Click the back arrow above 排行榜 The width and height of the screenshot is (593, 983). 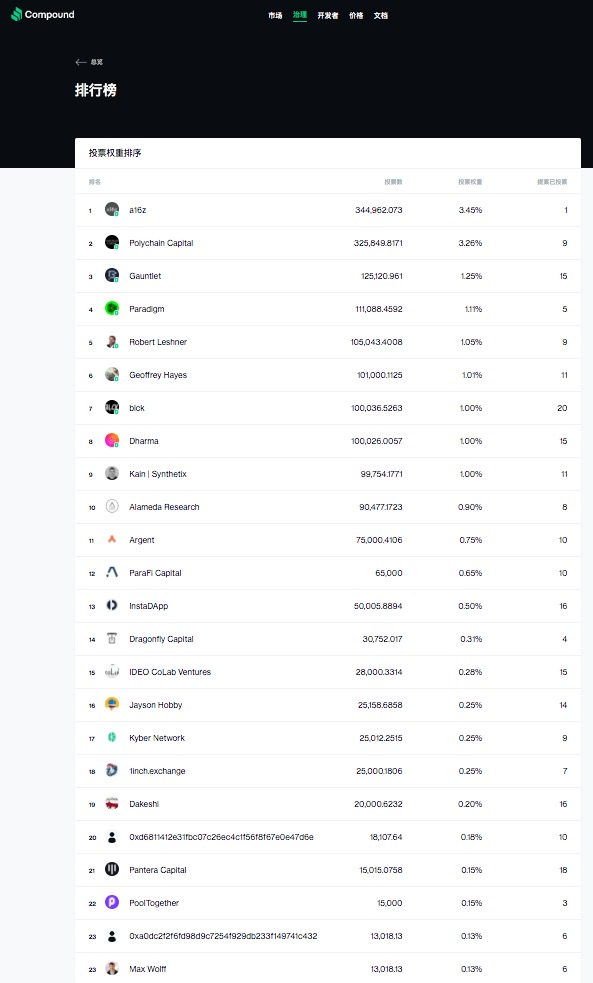[x=81, y=62]
